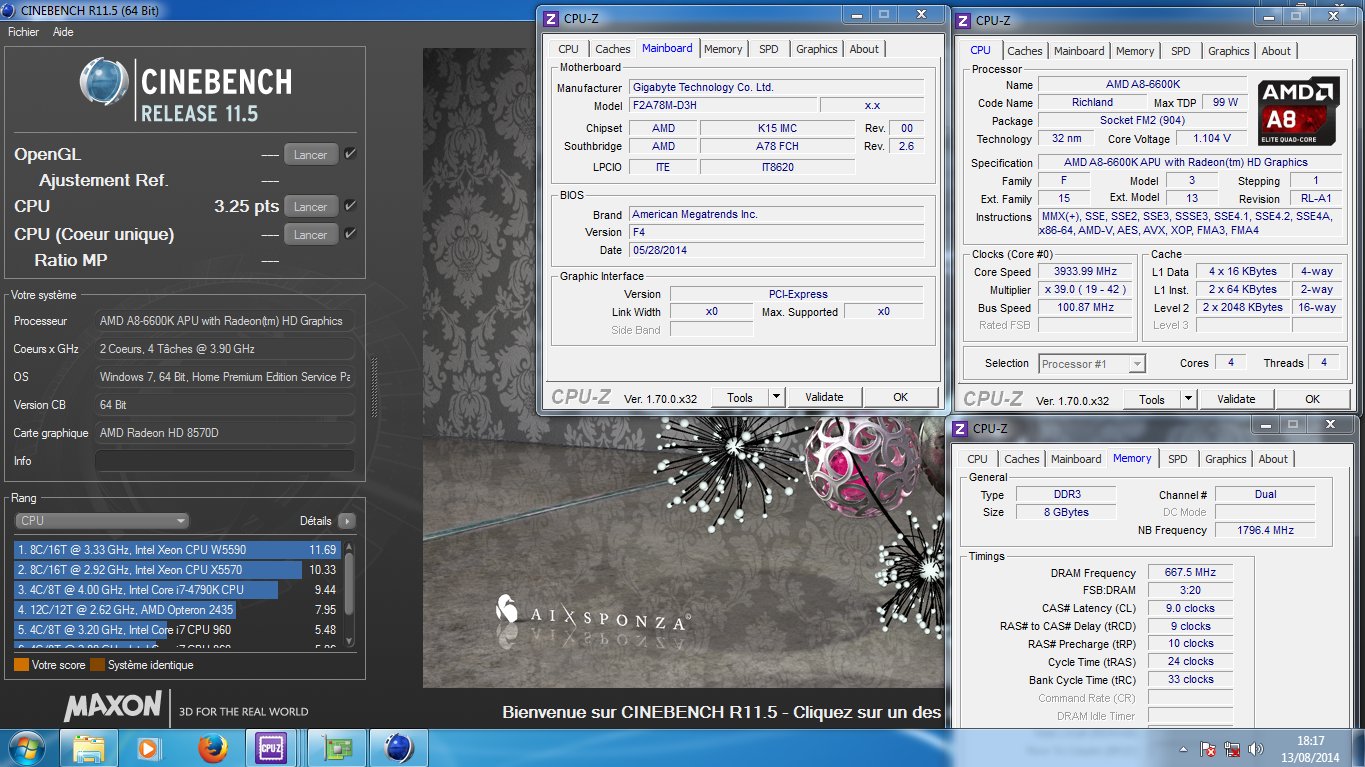The width and height of the screenshot is (1365, 767).
Task: Switch to CPU-Z taskbar button
Action: click(271, 747)
